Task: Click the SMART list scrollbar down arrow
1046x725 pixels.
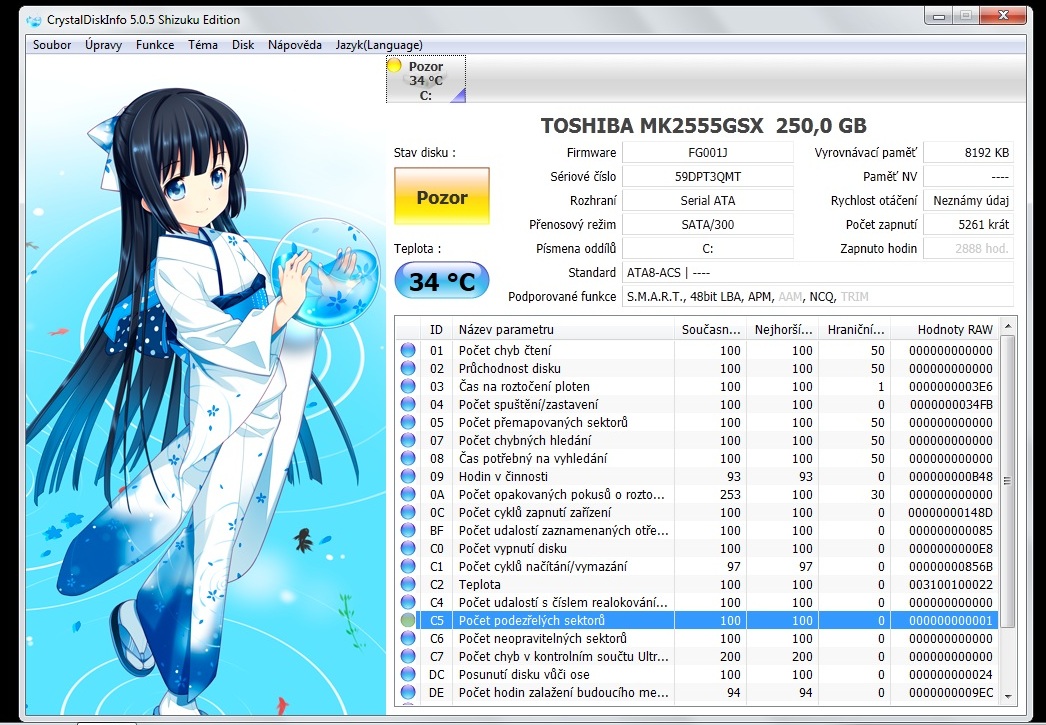Action: [1007, 696]
